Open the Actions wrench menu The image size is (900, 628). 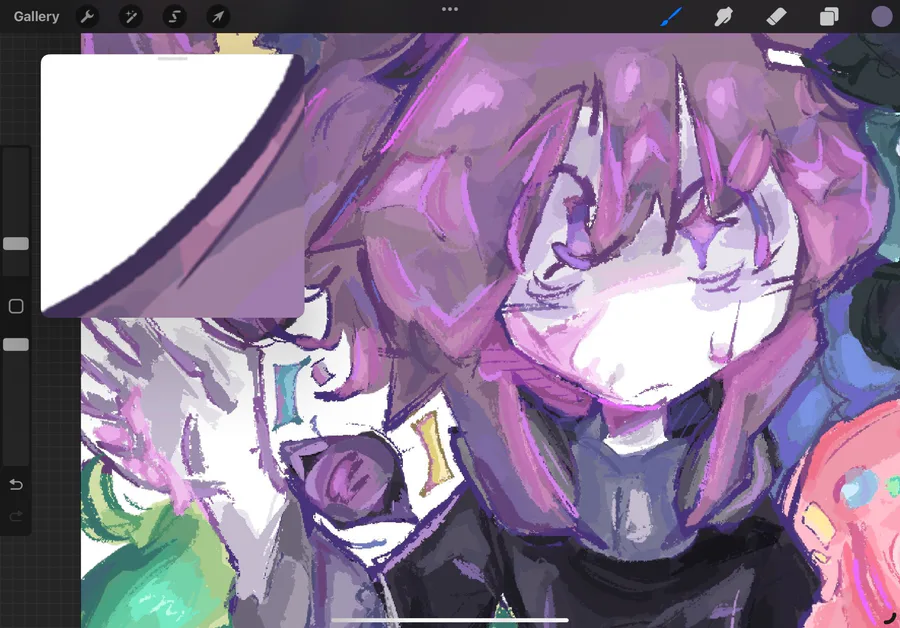(87, 17)
